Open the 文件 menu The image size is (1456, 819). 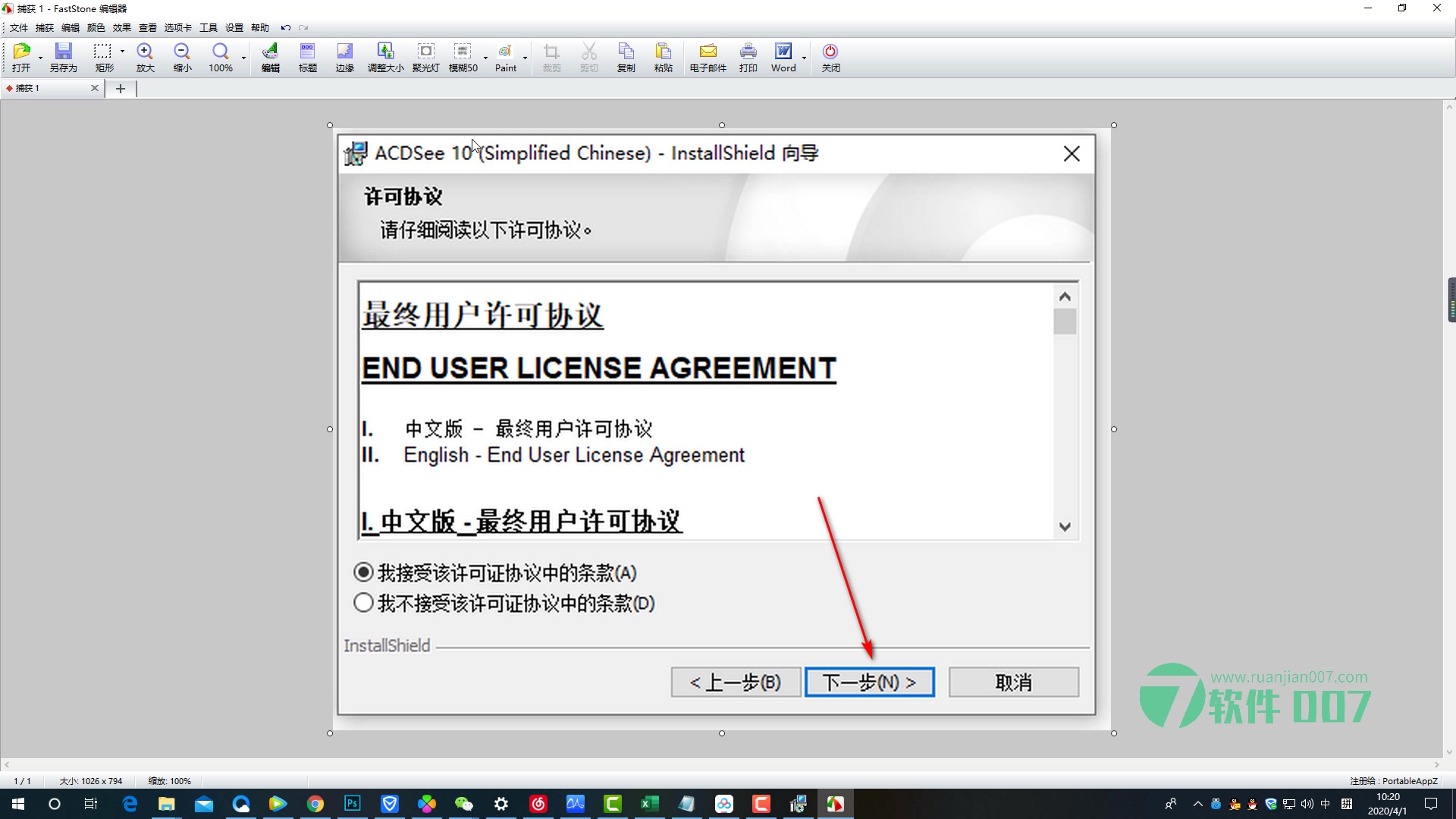(x=17, y=27)
